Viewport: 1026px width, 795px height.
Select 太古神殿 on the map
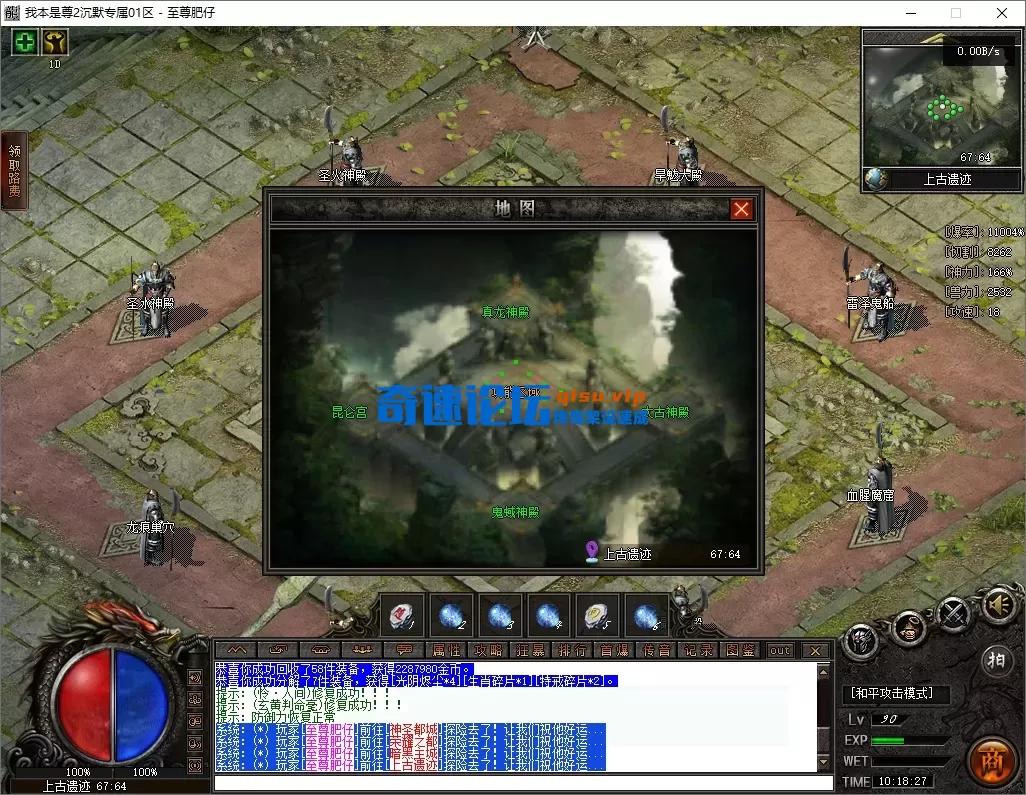[x=665, y=412]
